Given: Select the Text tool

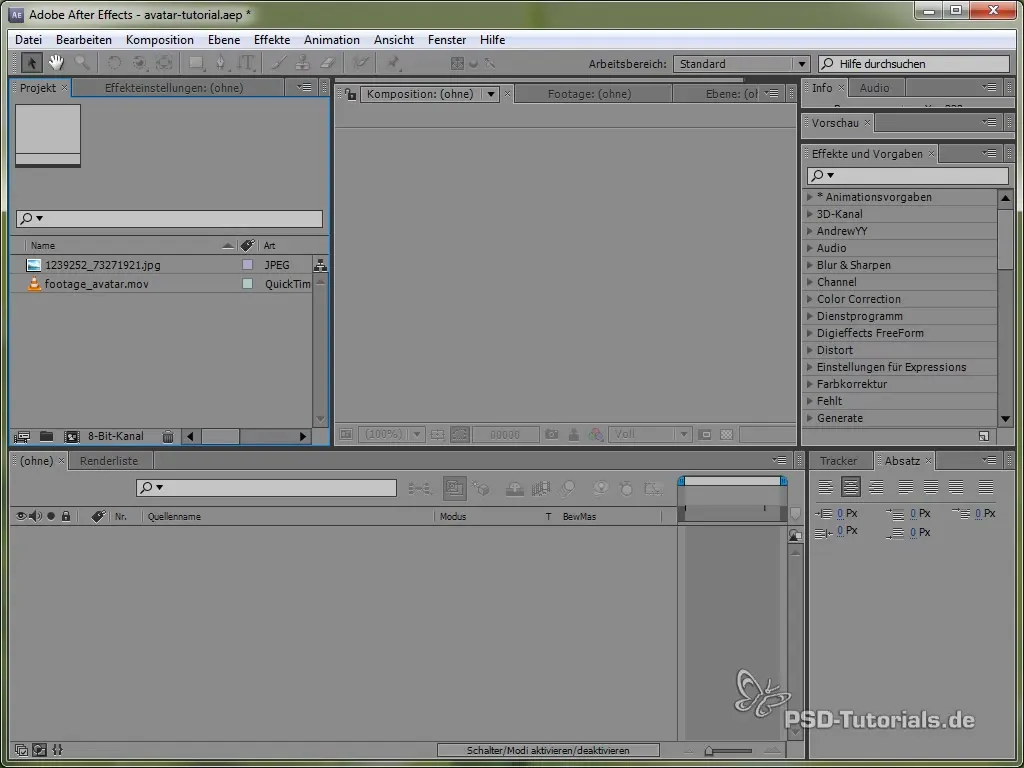Looking at the screenshot, I should click(x=246, y=63).
